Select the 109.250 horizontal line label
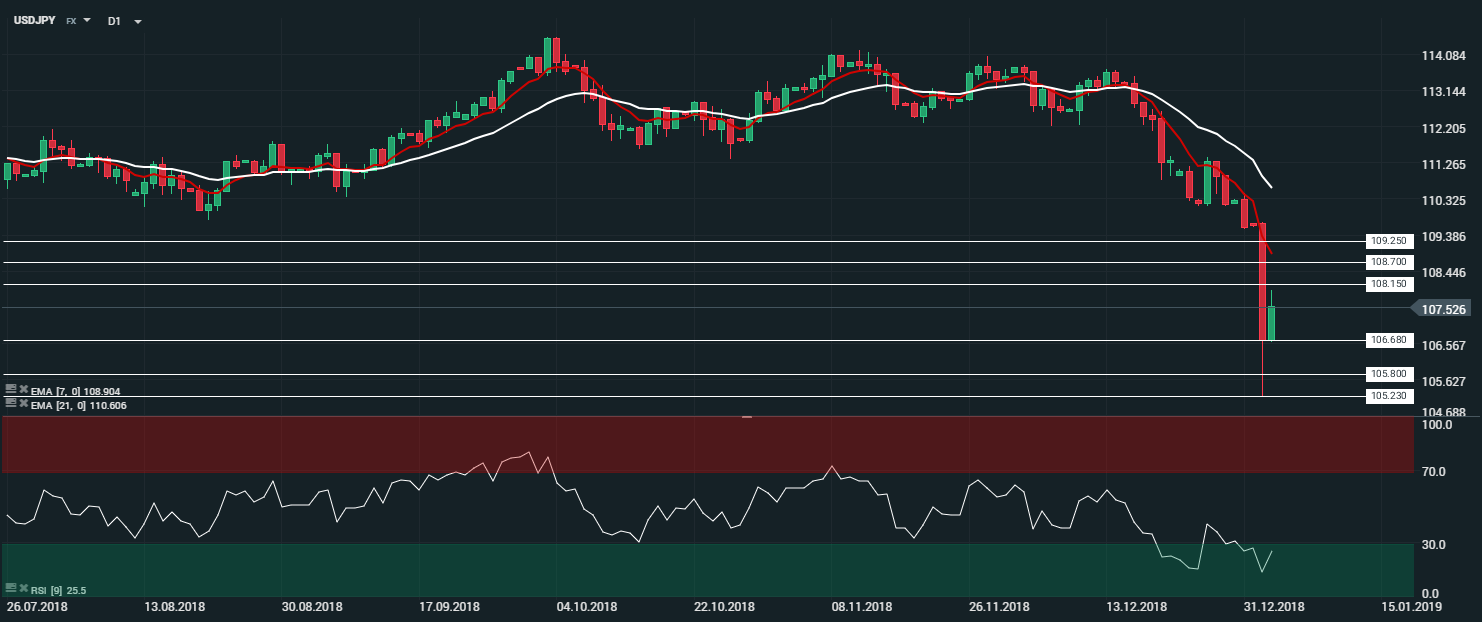Viewport: 1482px width, 622px height. (1388, 241)
